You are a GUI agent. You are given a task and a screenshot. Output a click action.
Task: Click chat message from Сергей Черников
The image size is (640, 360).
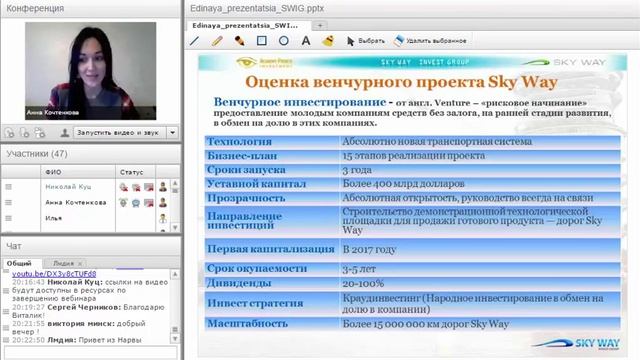tap(88, 311)
